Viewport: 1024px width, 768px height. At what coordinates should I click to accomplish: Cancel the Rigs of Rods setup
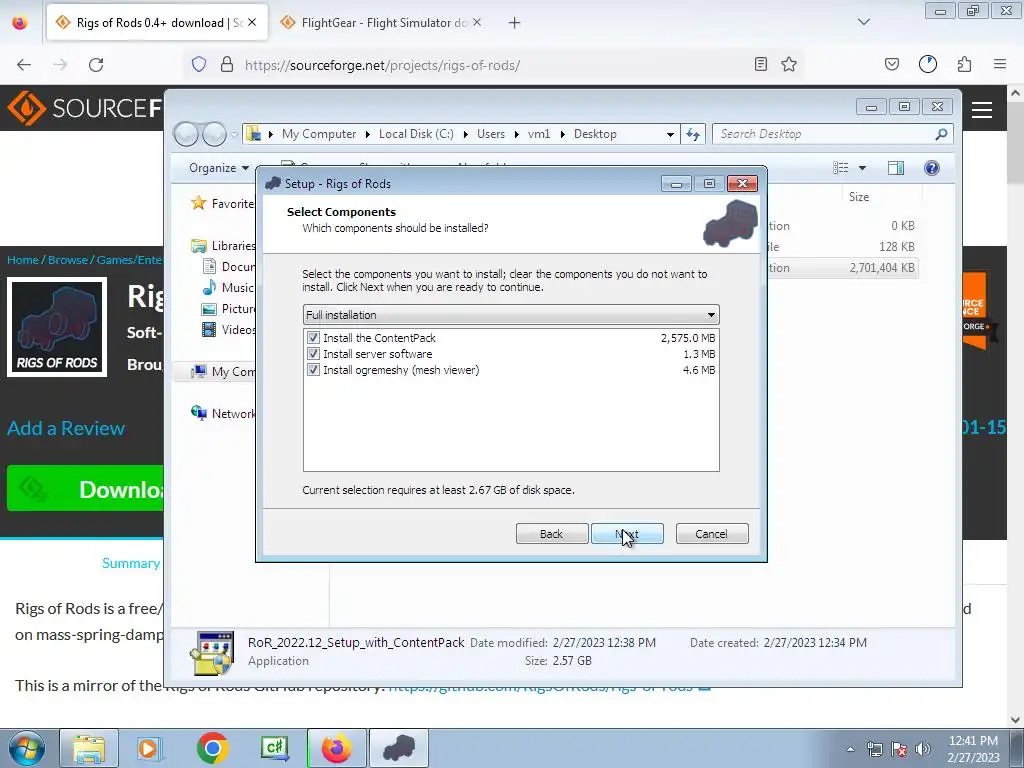712,534
